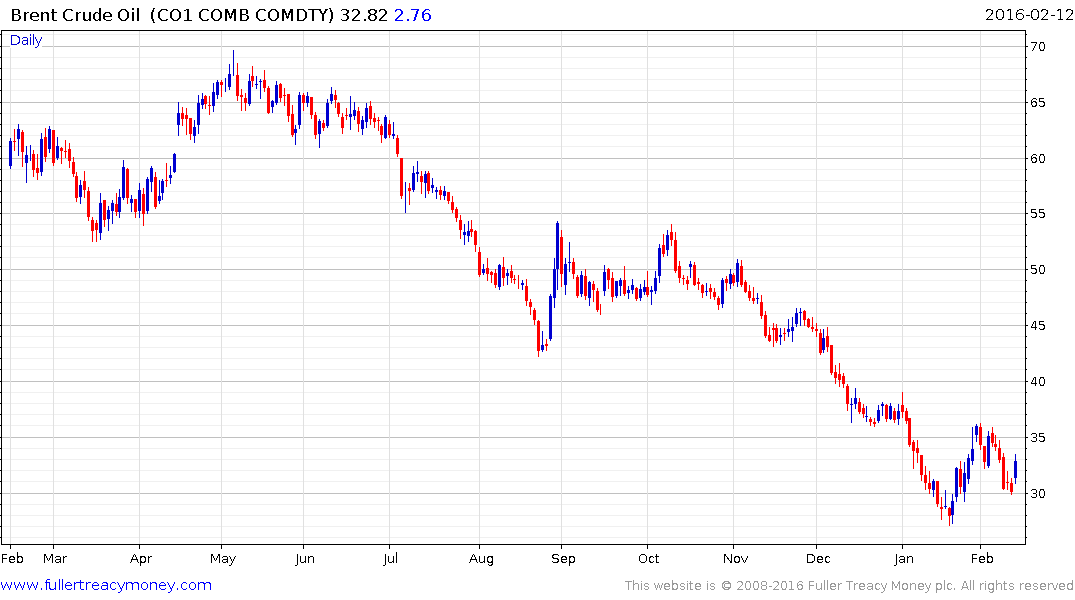The height and width of the screenshot is (600, 1075).
Task: Click the Oct label on time axis
Action: [x=649, y=558]
